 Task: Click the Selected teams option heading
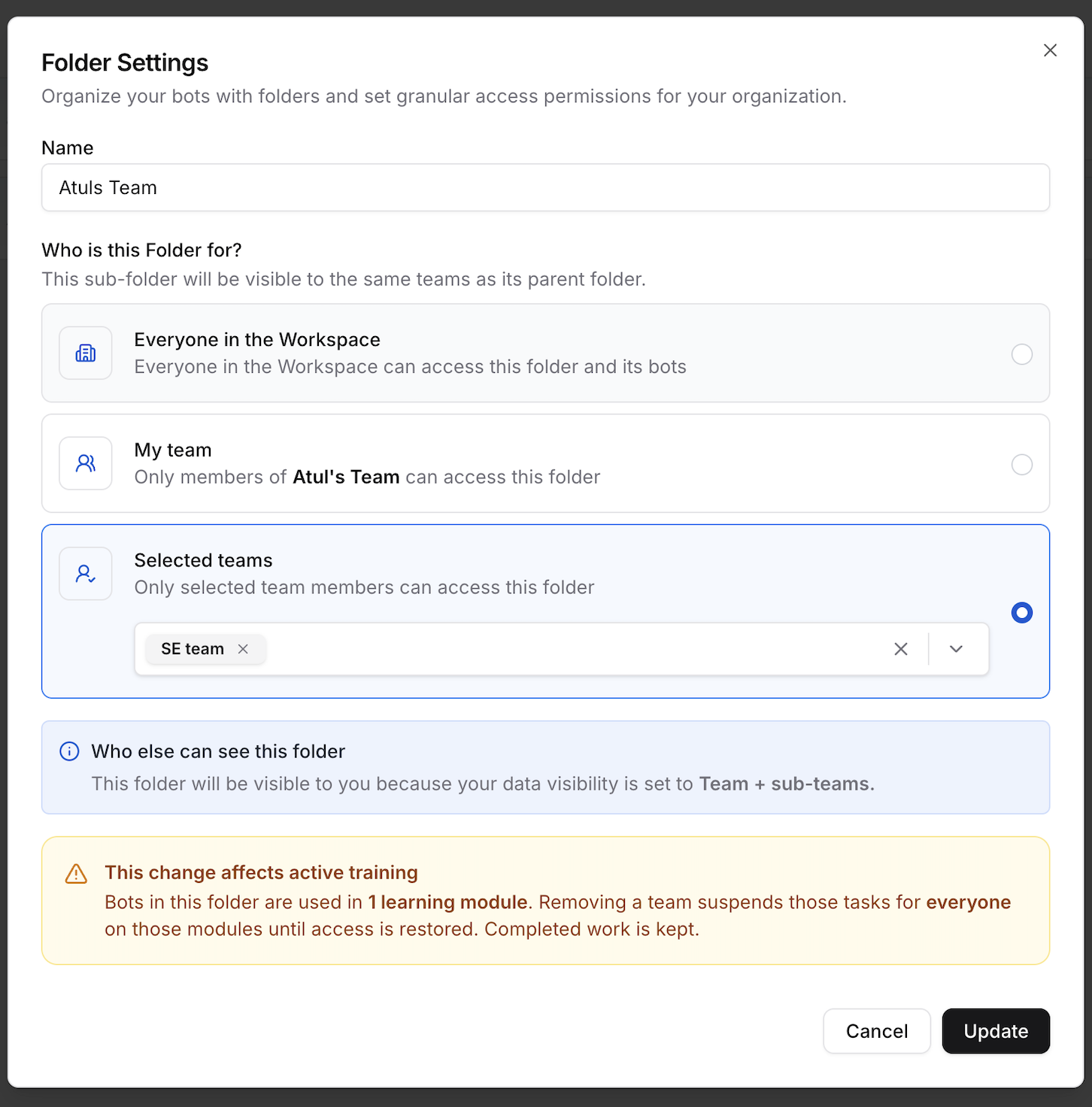(x=203, y=560)
